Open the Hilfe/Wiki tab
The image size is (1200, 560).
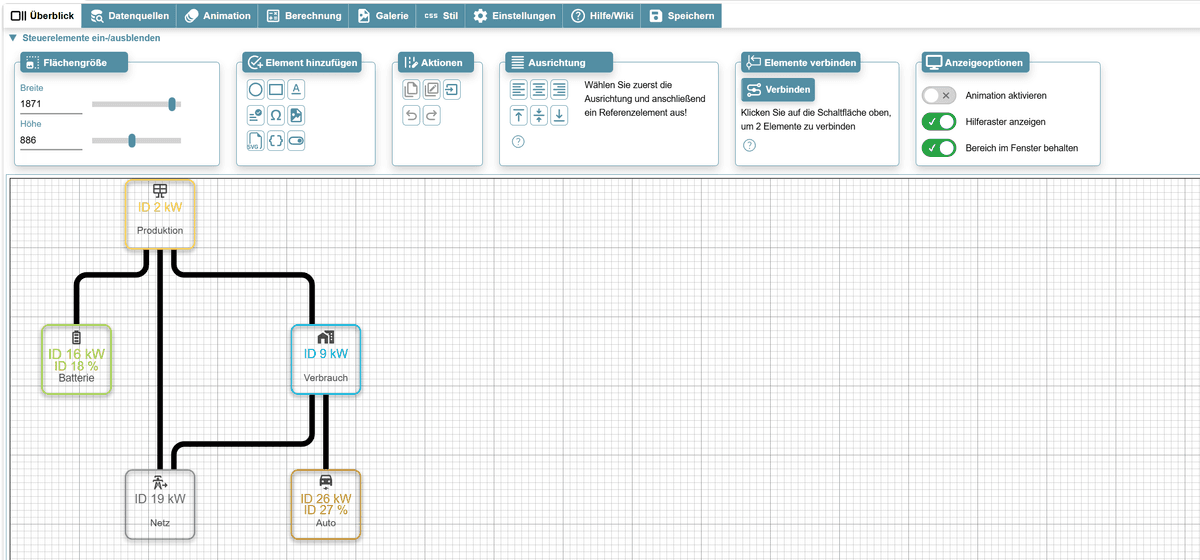point(600,16)
